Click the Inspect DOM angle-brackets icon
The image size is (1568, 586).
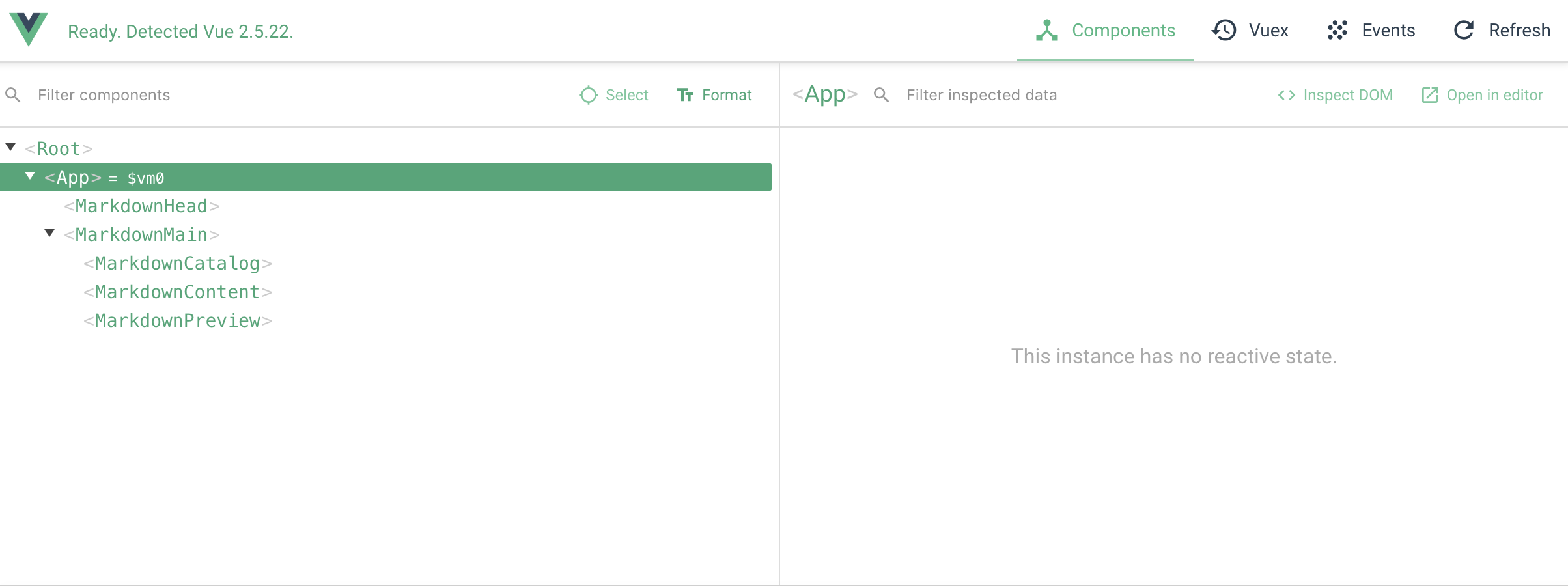point(1286,95)
